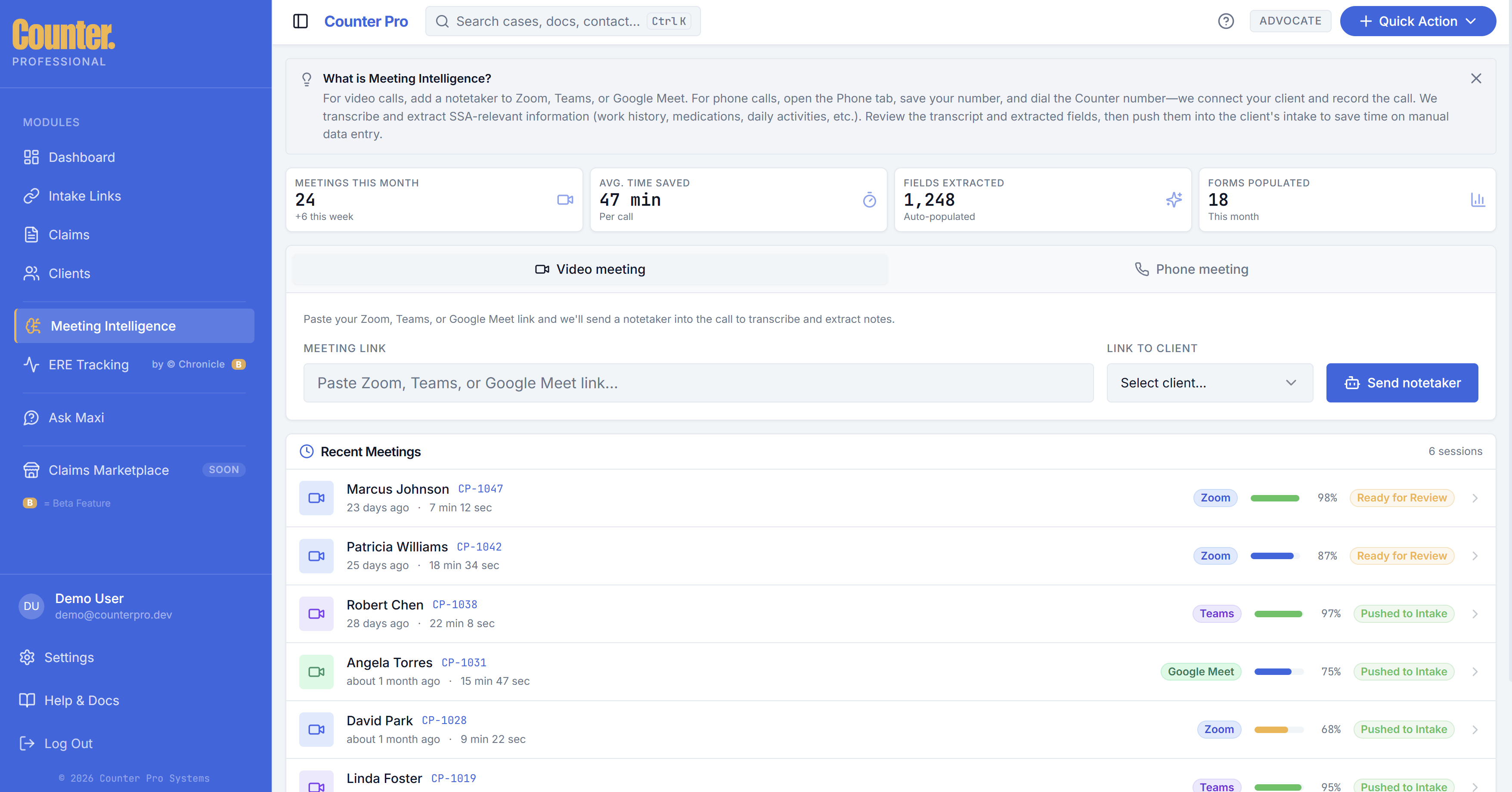This screenshot has width=1512, height=792.
Task: Switch to the Video meeting tab
Action: pos(590,269)
